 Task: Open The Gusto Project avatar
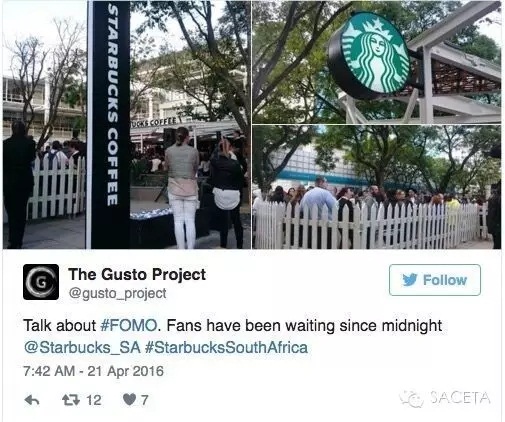pos(41,282)
